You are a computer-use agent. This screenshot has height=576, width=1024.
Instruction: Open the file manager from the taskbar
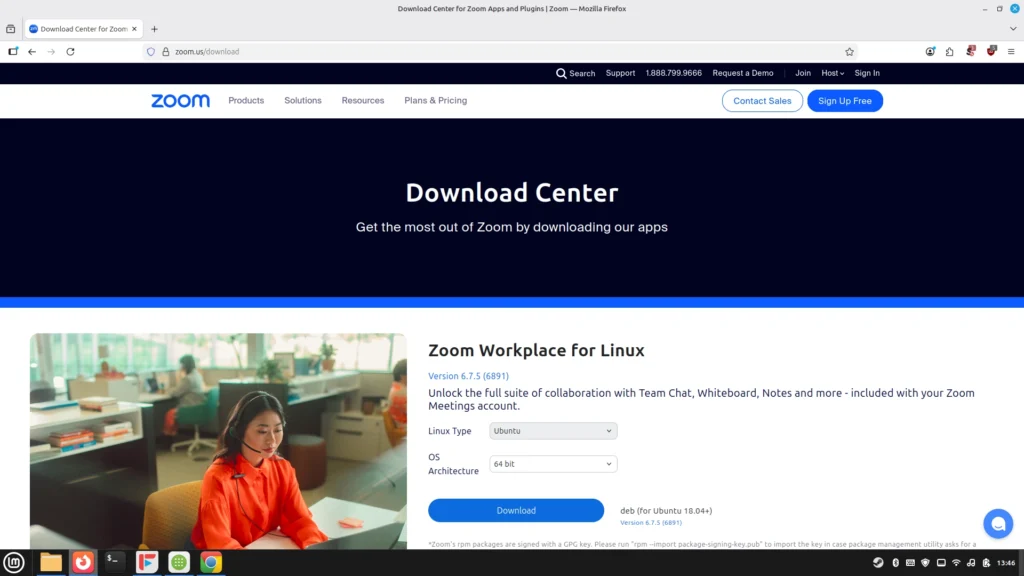tap(49, 562)
